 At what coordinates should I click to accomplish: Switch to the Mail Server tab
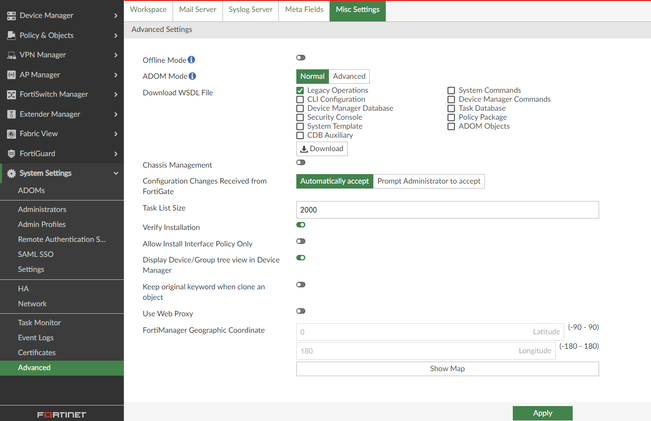198,10
